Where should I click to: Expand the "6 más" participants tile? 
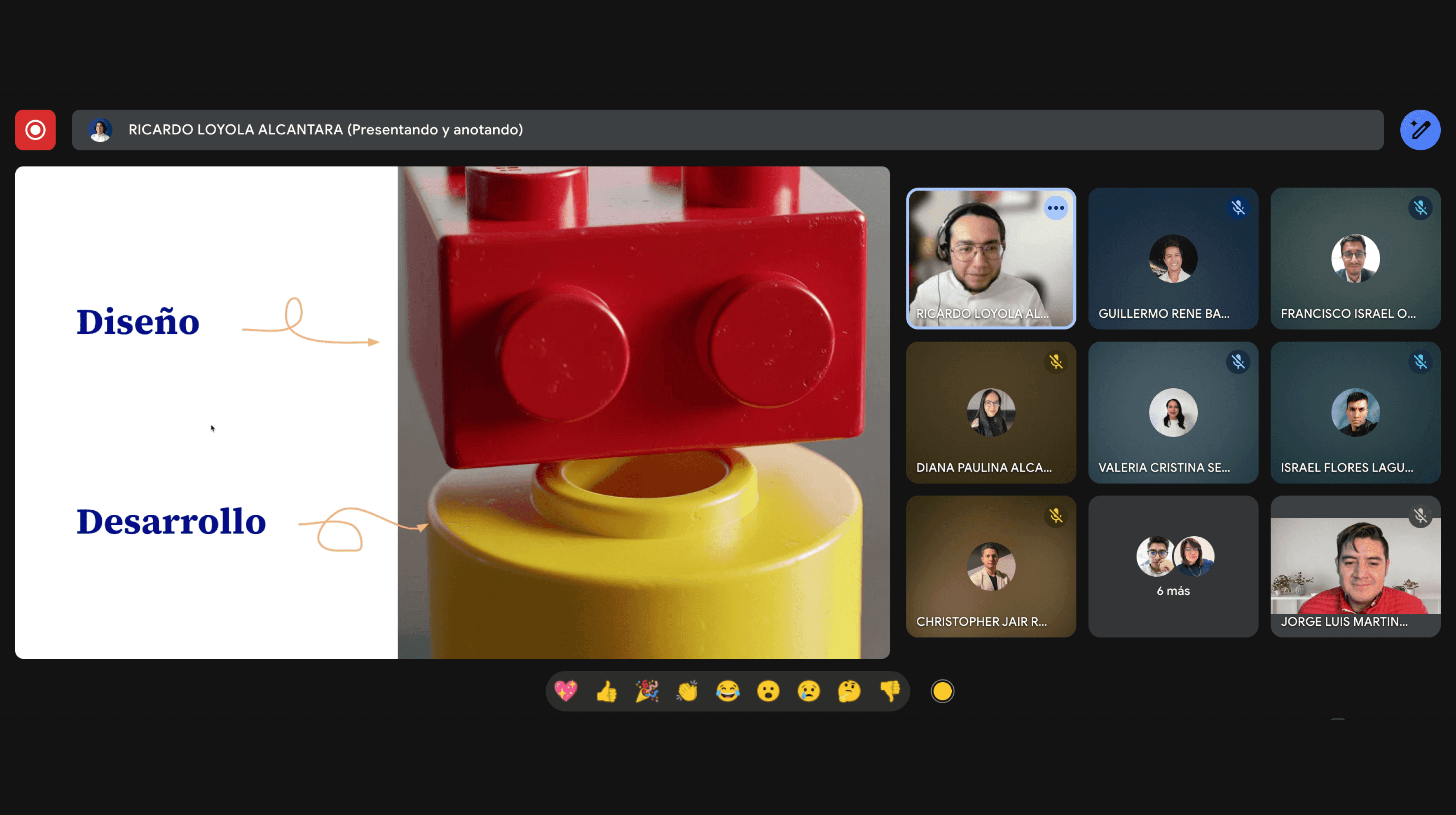click(1173, 566)
